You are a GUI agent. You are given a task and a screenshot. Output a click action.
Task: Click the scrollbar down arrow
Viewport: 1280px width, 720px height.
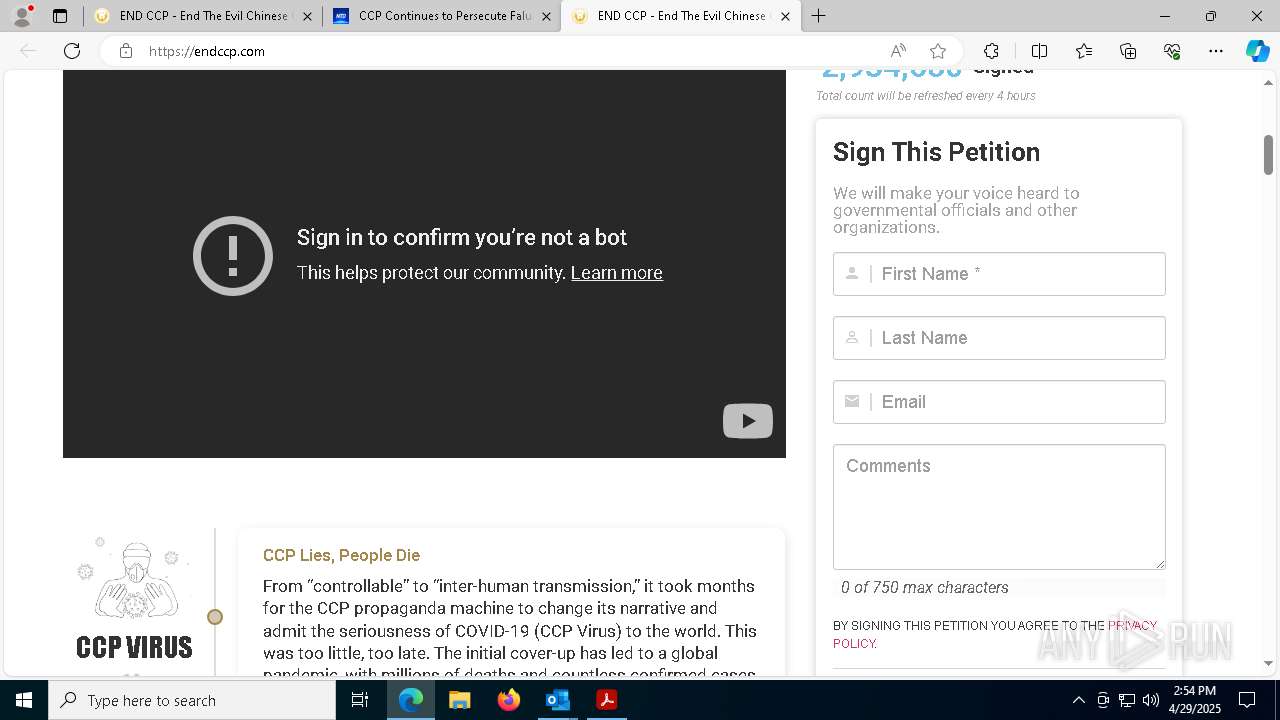1268,663
